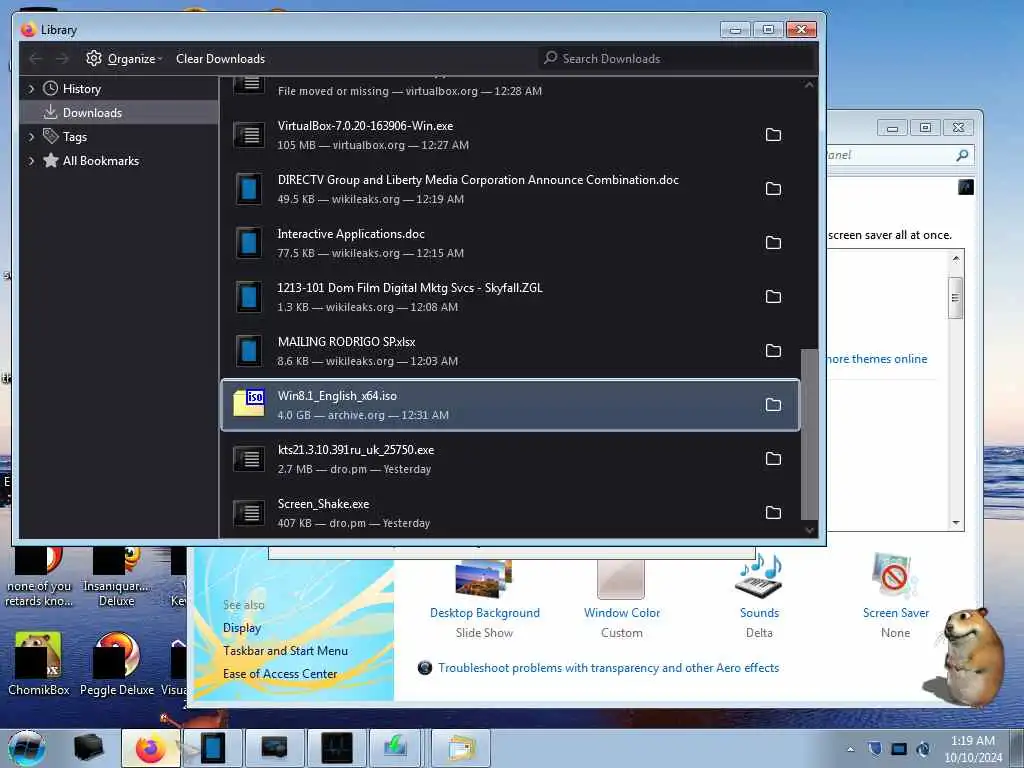Open containing folder for Interactive Applications.doc
The image size is (1024, 768).
[x=773, y=243]
